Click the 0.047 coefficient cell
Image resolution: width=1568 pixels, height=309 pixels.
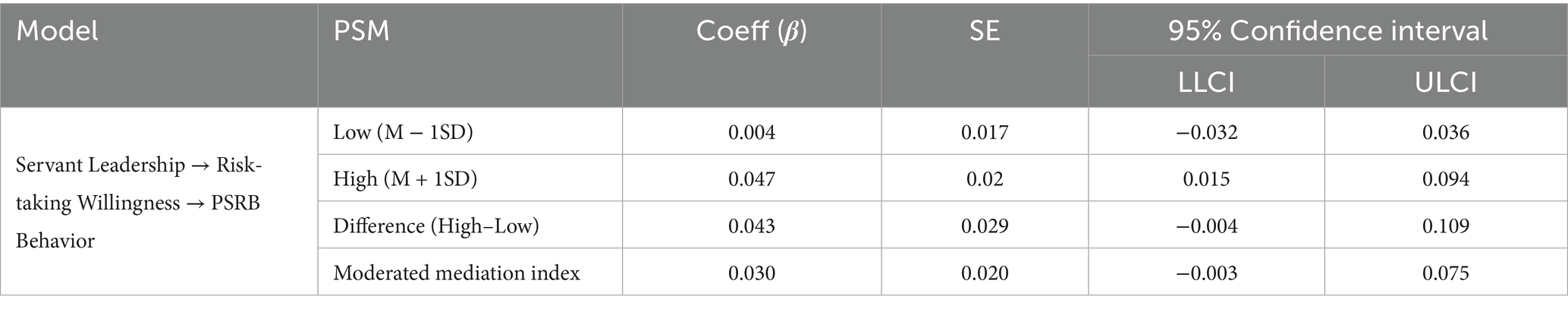pos(752,179)
